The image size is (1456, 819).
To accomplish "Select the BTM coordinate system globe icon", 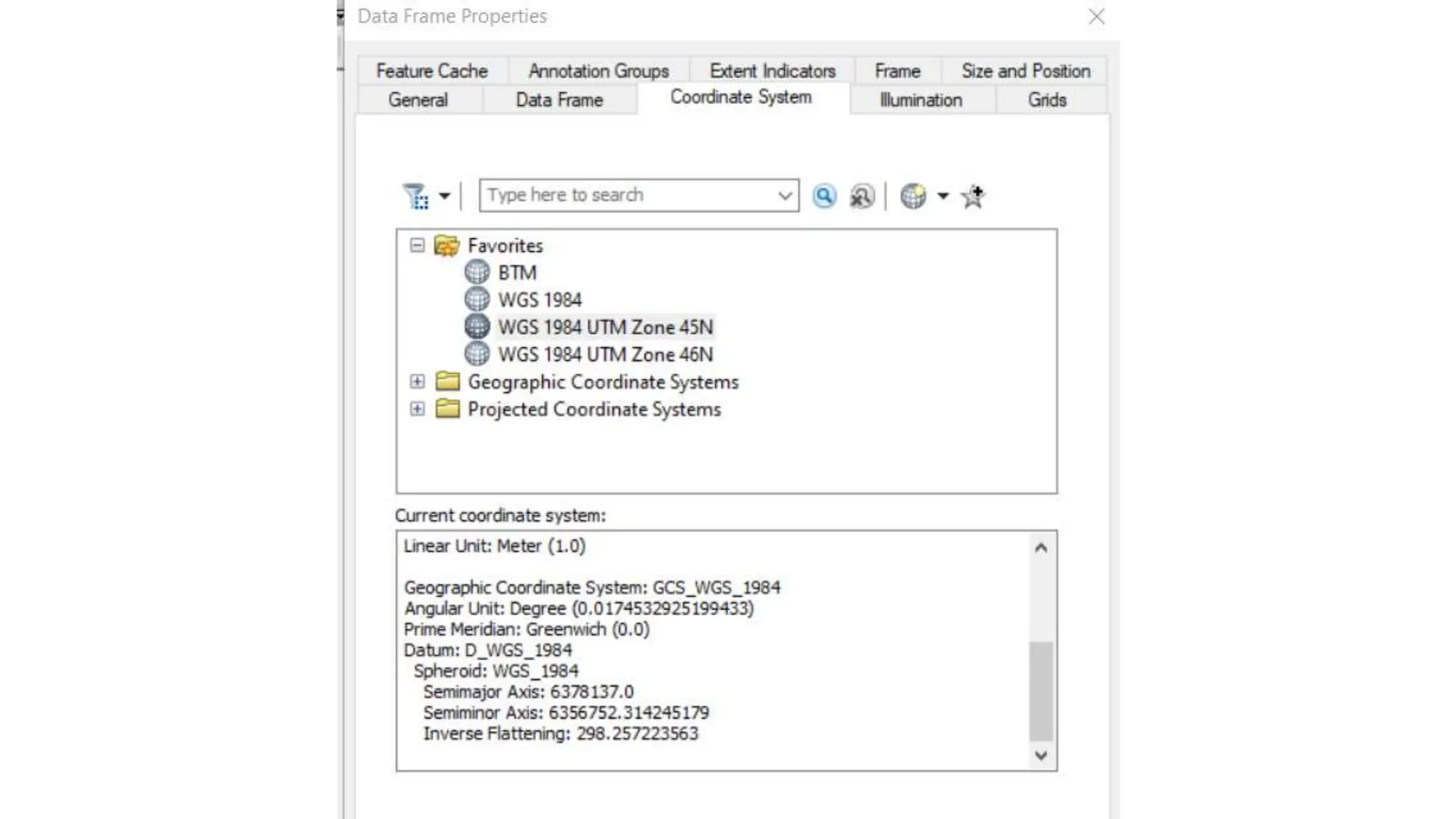I will (477, 272).
